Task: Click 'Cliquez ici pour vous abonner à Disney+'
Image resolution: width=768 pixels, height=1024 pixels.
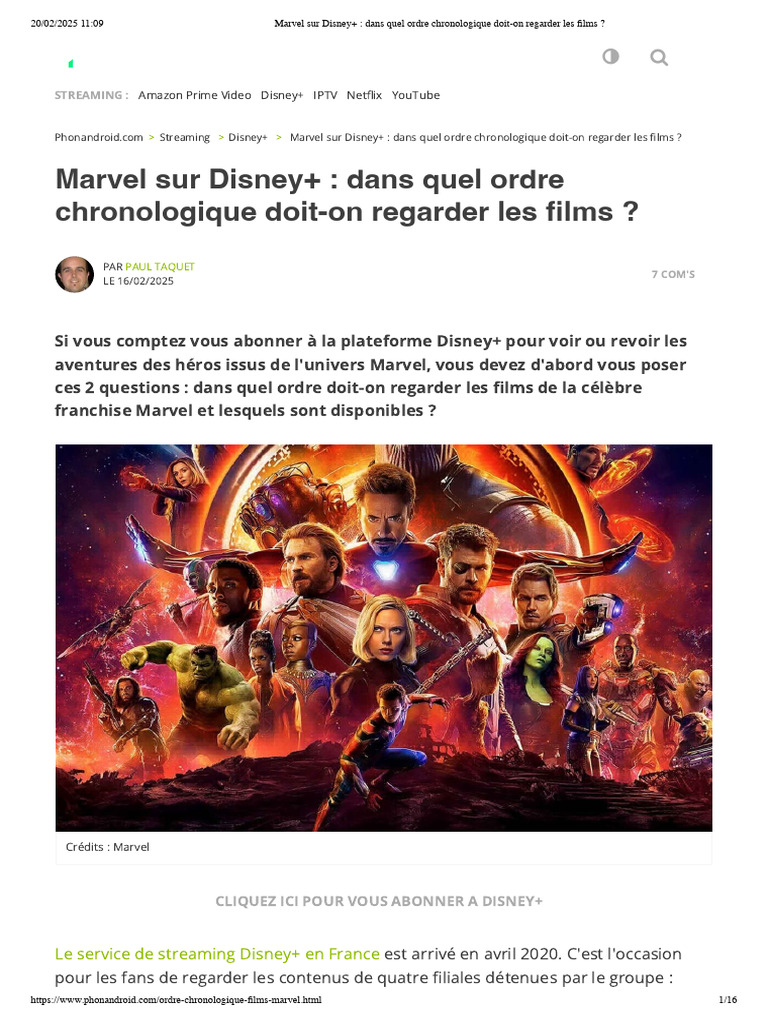Action: pos(379,901)
